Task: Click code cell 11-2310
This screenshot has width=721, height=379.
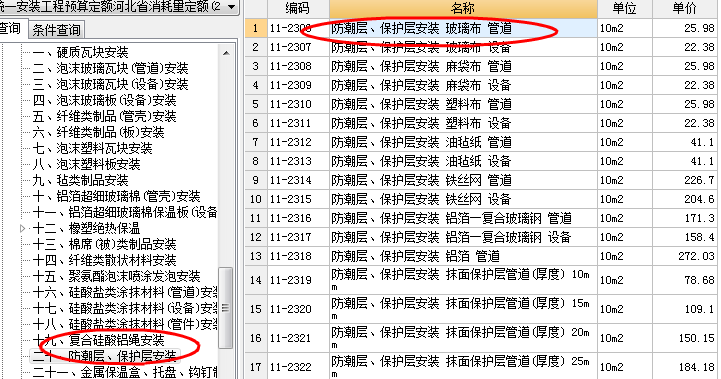Action: point(298,104)
